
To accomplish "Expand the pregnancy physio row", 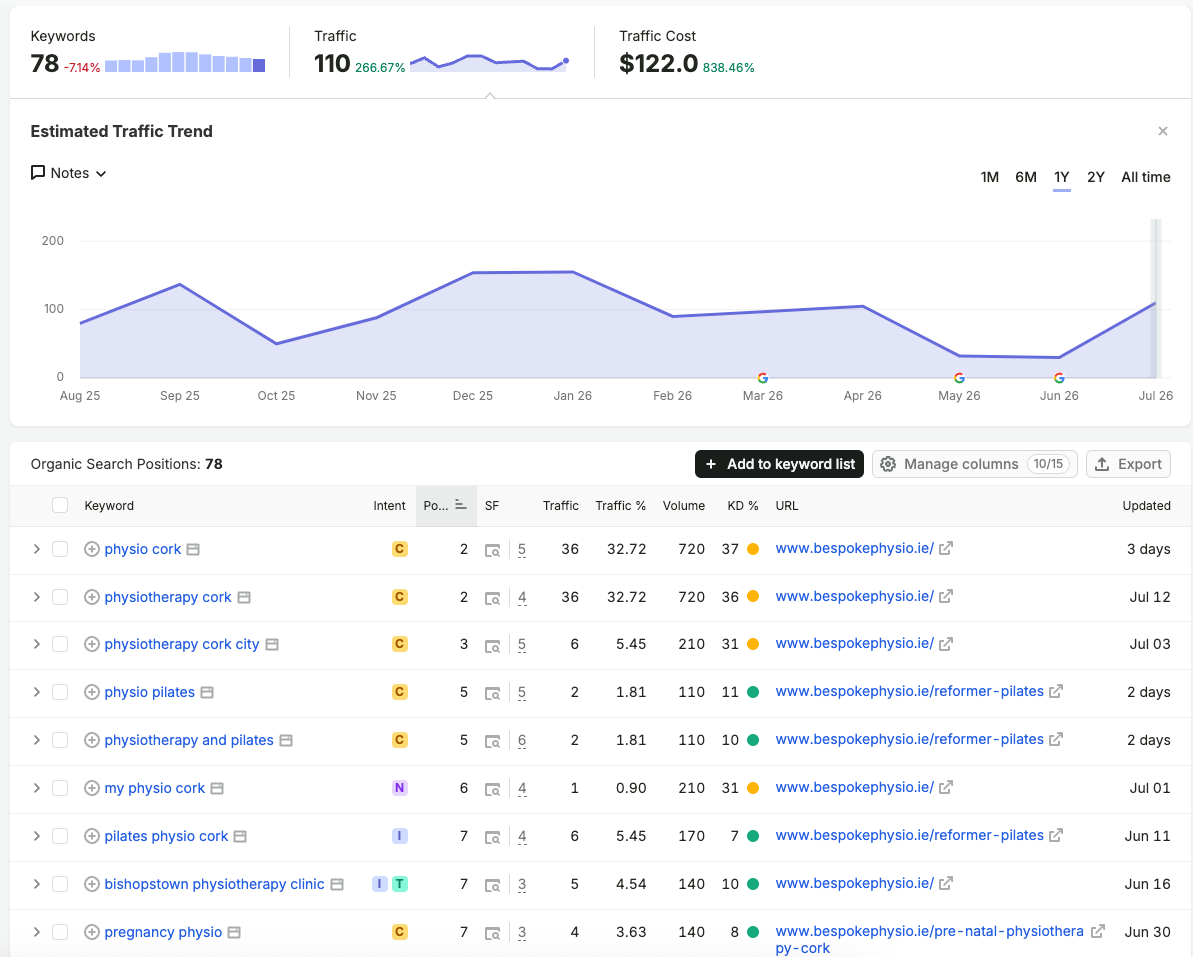I will click(36, 932).
